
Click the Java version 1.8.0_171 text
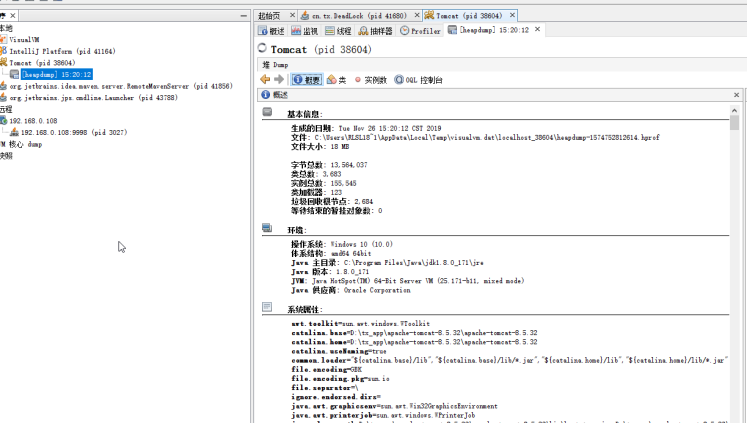click(x=352, y=272)
